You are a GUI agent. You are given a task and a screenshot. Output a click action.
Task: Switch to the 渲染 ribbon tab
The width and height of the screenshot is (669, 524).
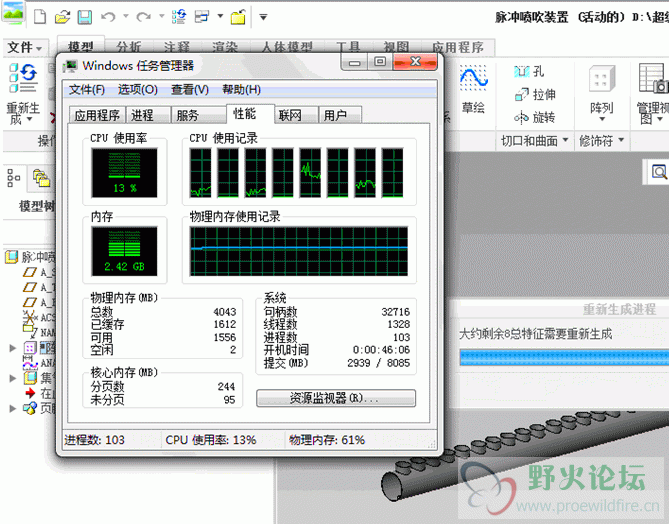click(225, 47)
